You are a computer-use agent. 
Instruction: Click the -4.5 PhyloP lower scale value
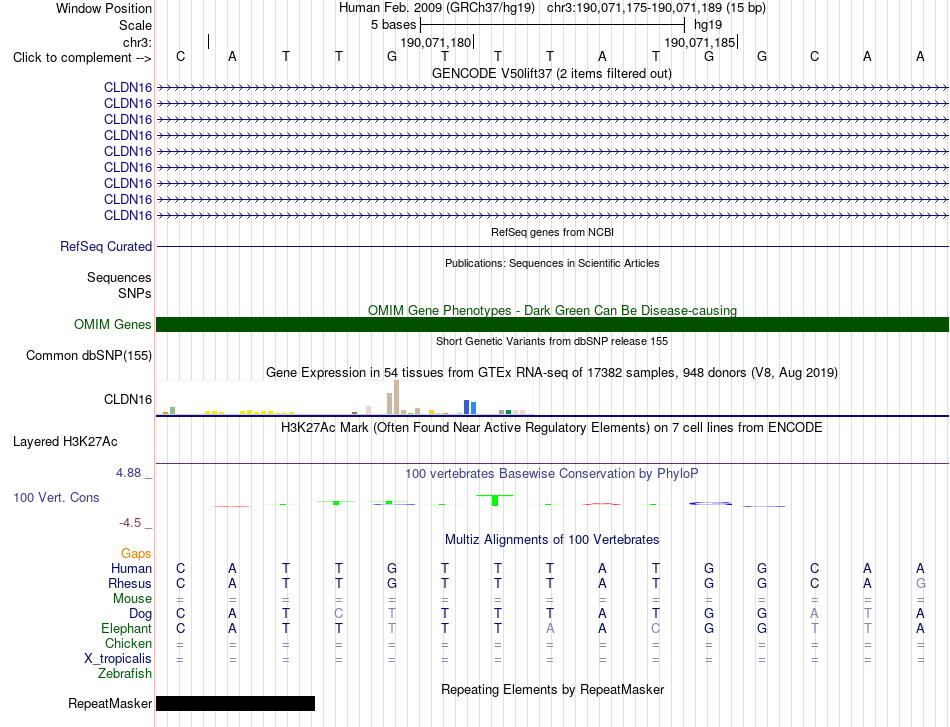130,523
